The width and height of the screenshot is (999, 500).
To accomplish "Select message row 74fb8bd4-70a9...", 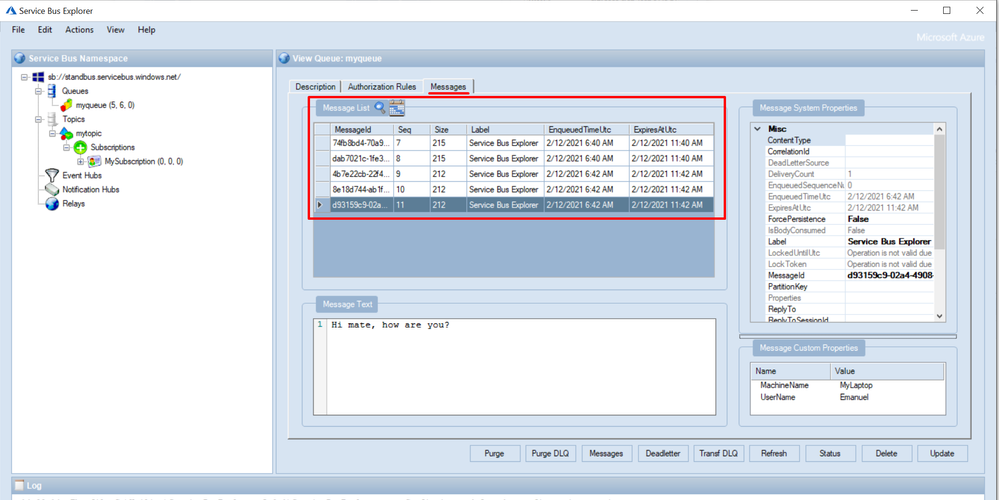I will (514, 143).
